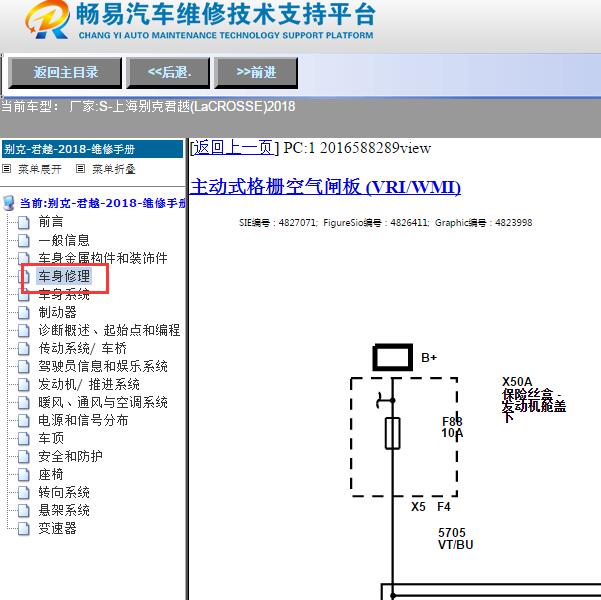Open 变速器 tree item
Image resolution: width=601 pixels, height=600 pixels.
pyautogui.click(x=57, y=528)
